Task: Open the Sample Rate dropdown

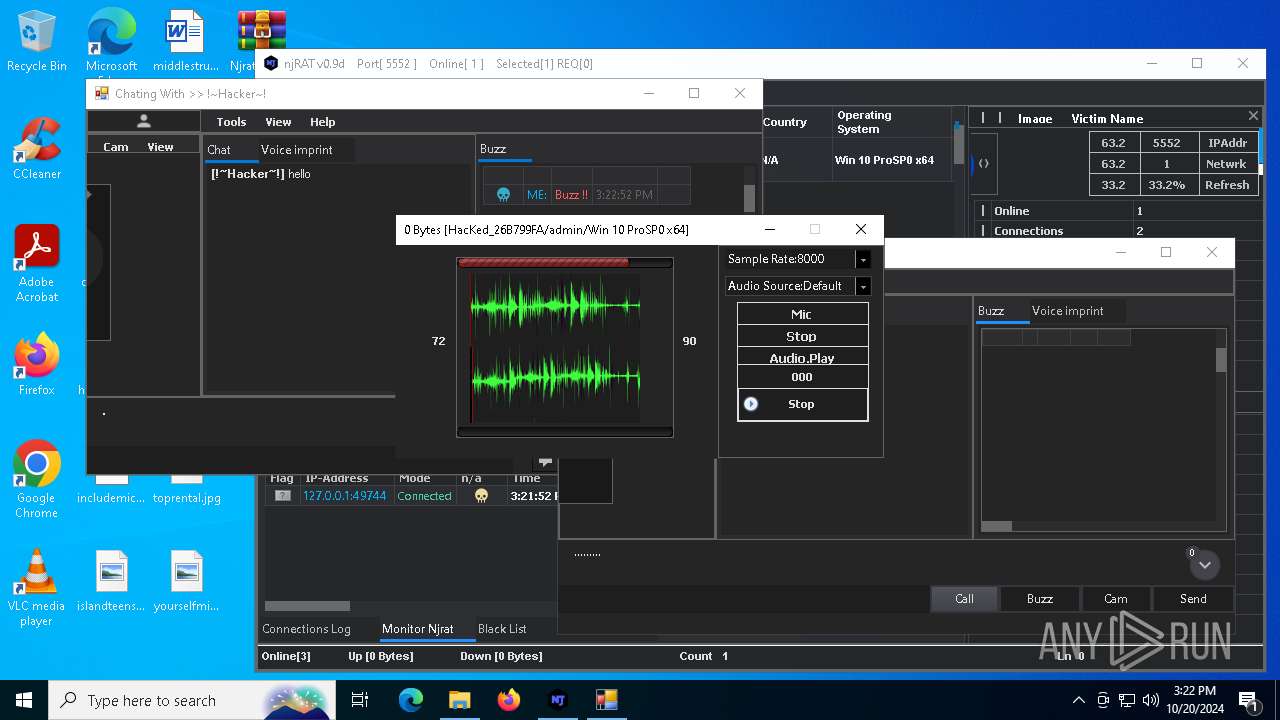Action: pyautogui.click(x=863, y=259)
